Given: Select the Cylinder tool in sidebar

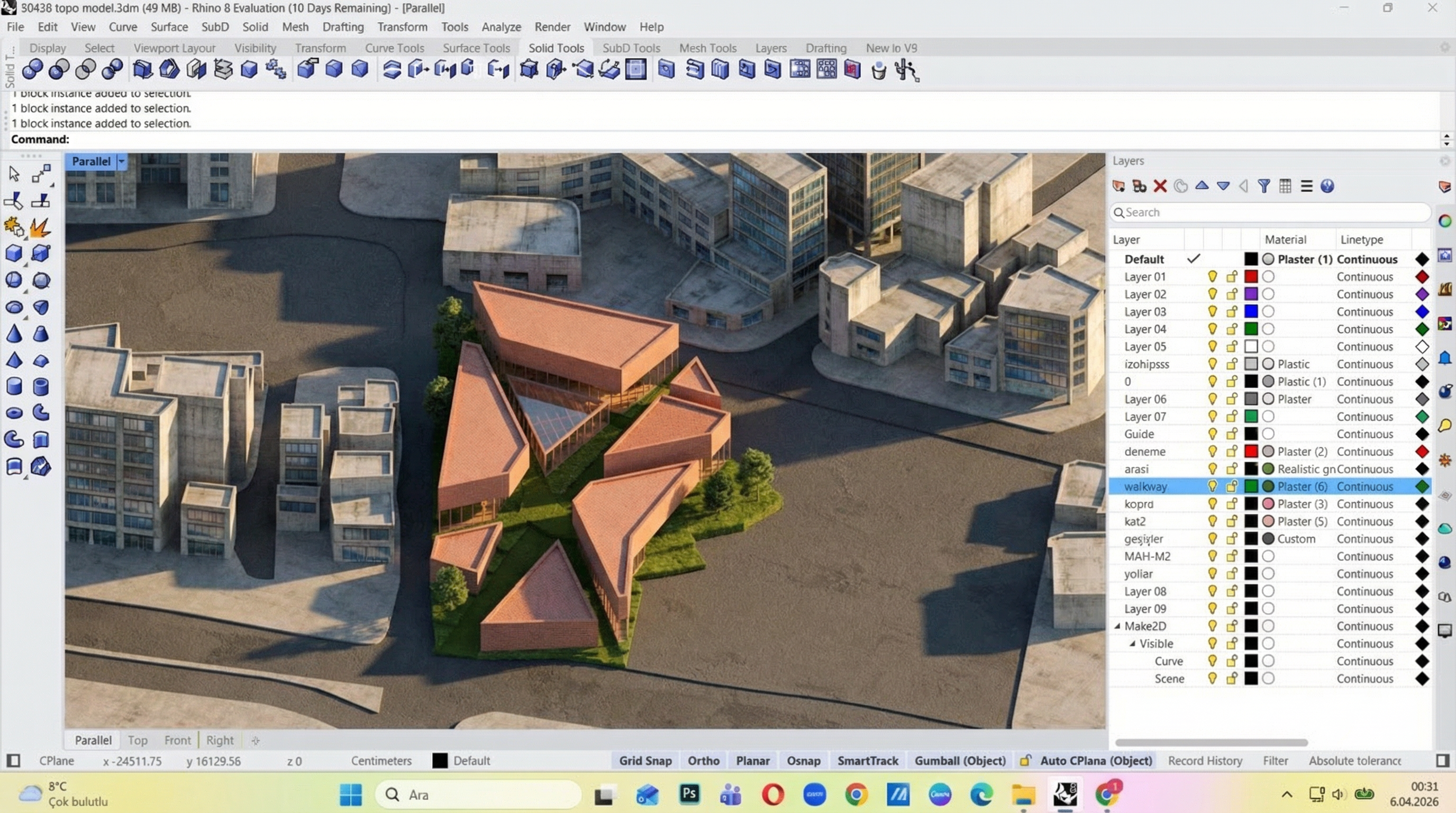Looking at the screenshot, I should pos(14,387).
